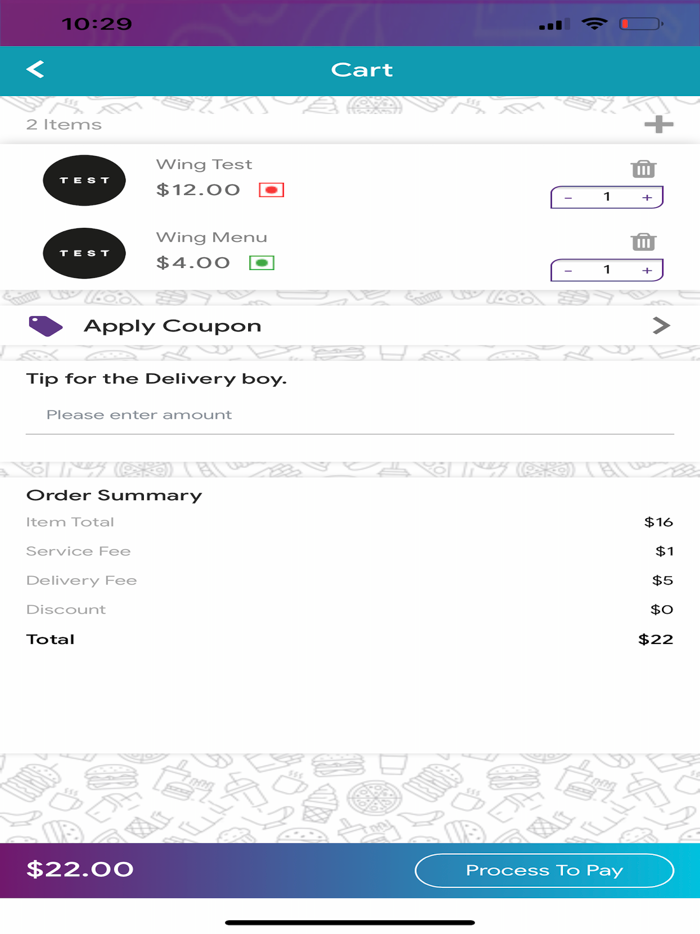Screen dimensions: 700x934
Task: Remove Wing Menu using its trash icon
Action: 644,241
